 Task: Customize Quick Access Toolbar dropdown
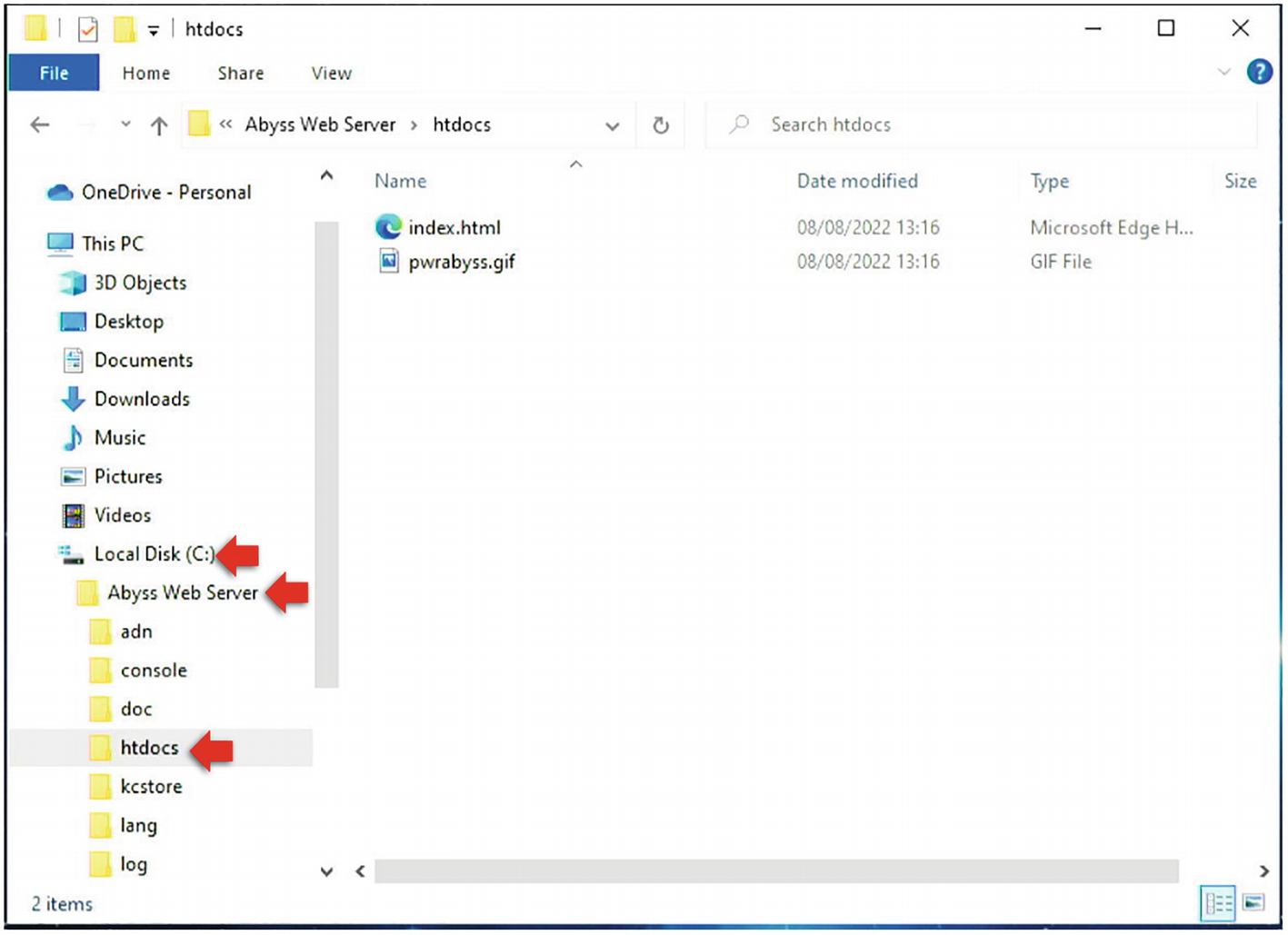pyautogui.click(x=154, y=31)
